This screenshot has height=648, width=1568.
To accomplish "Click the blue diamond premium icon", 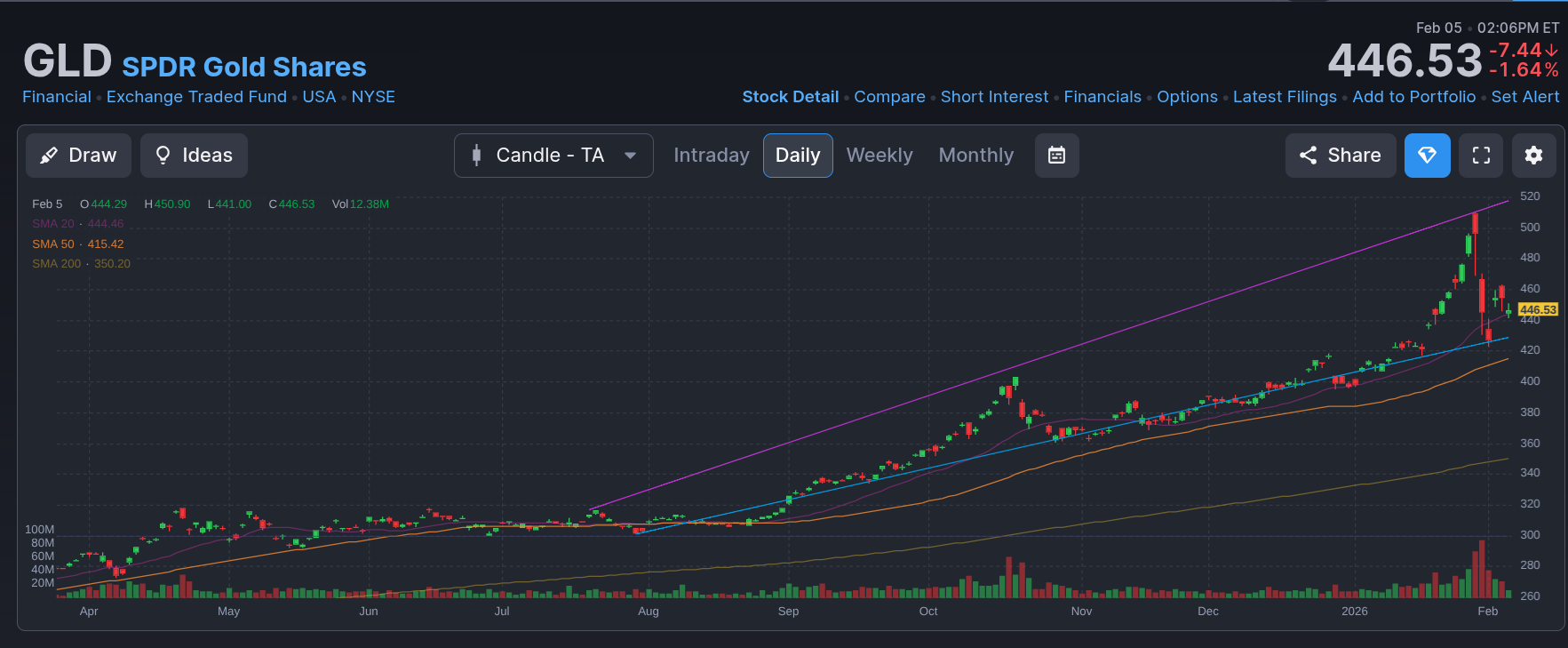I will click(1427, 156).
